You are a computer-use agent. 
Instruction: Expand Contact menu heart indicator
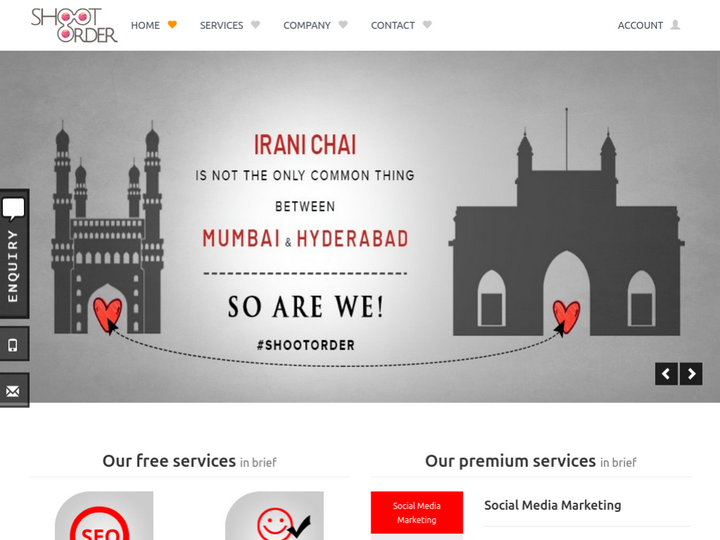point(427,25)
